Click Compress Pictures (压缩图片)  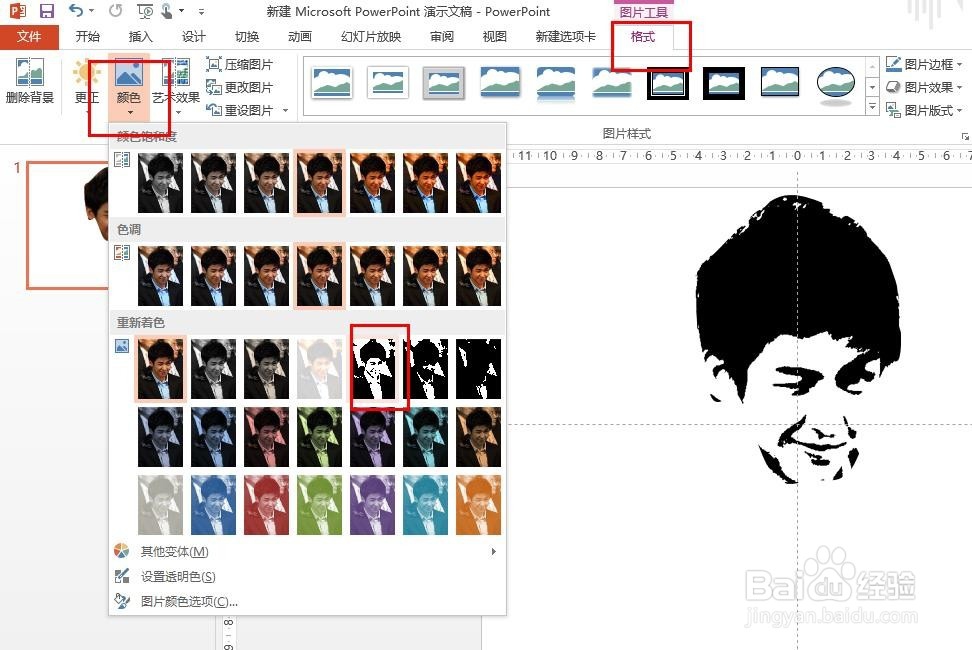(x=239, y=64)
